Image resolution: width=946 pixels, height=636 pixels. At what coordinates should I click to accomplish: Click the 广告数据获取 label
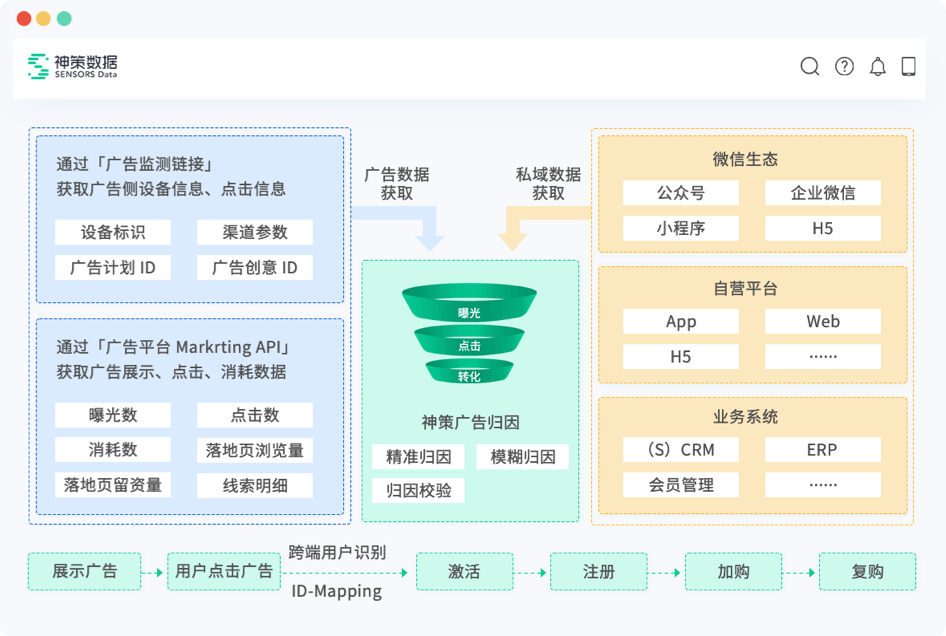coord(396,184)
